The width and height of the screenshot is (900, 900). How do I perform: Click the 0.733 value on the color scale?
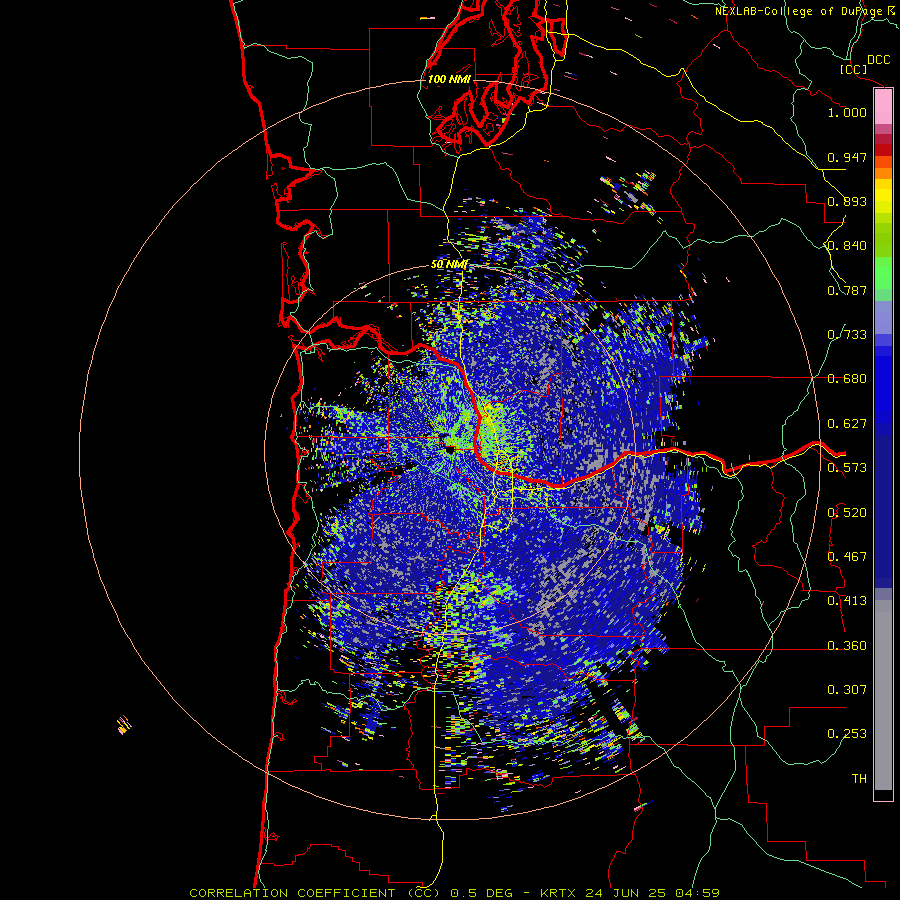847,335
